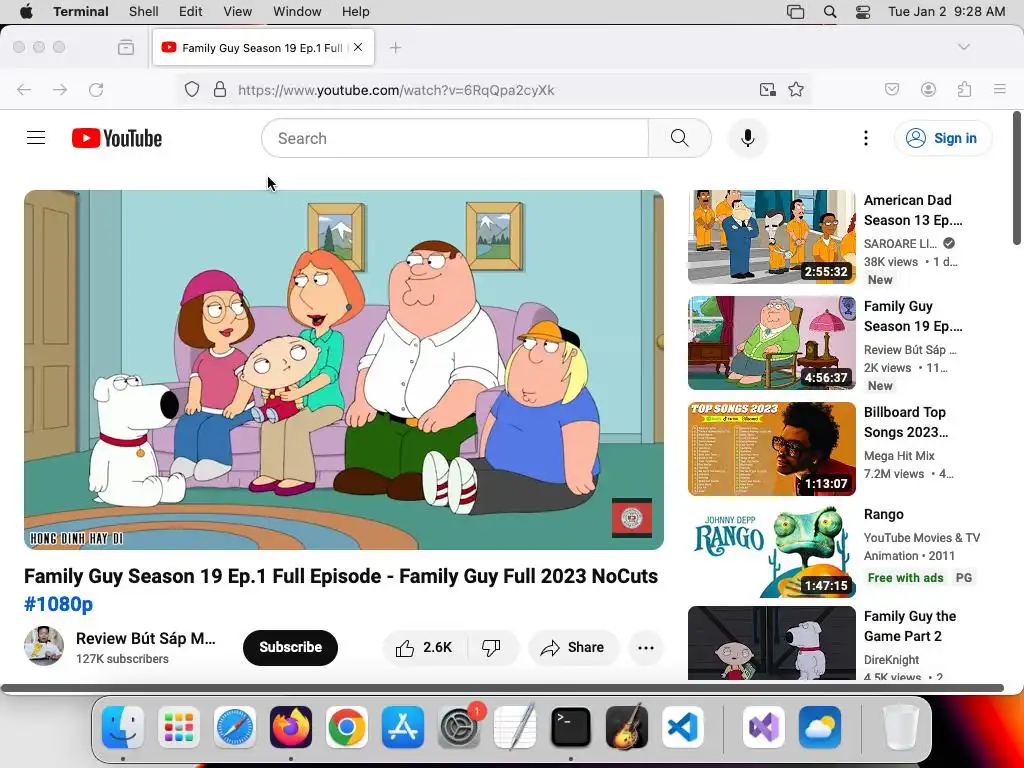Viewport: 1024px width, 768px height.
Task: Launch Visual Studio Code from Dock
Action: point(683,727)
